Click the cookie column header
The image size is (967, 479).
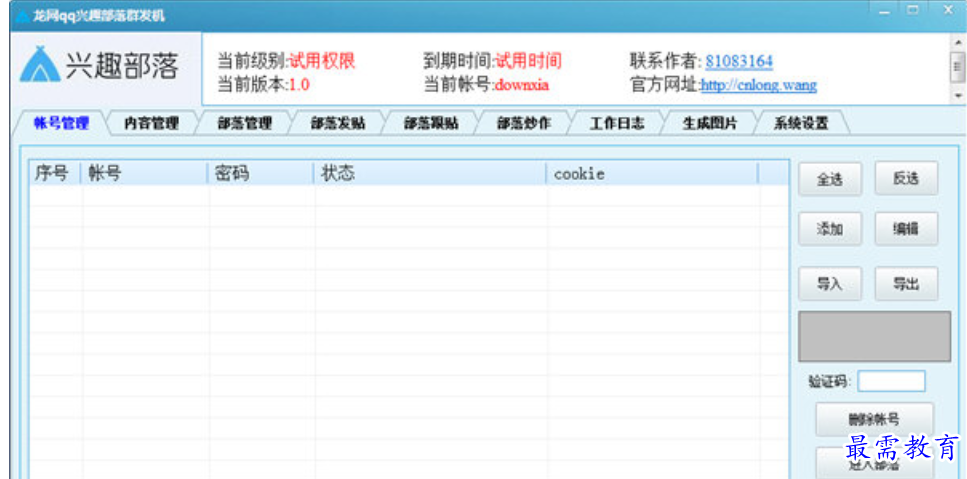(x=652, y=173)
